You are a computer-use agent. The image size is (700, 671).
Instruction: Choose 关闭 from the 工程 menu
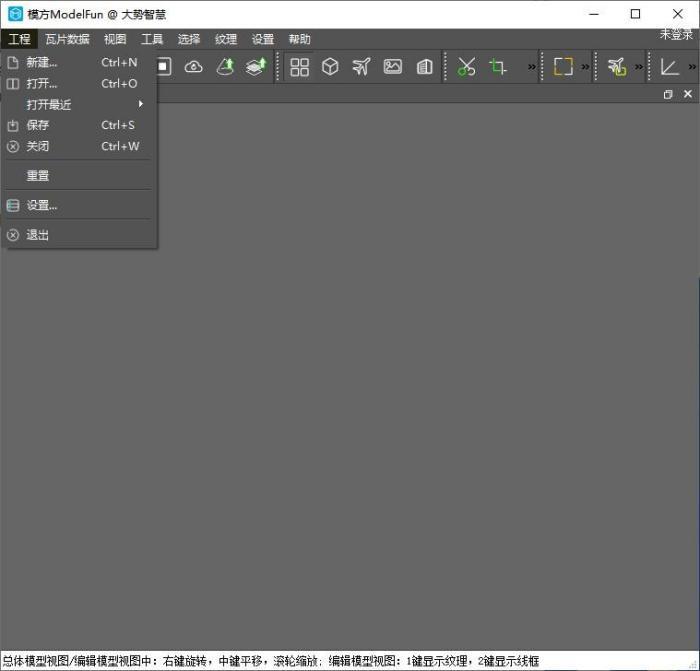click(79, 146)
